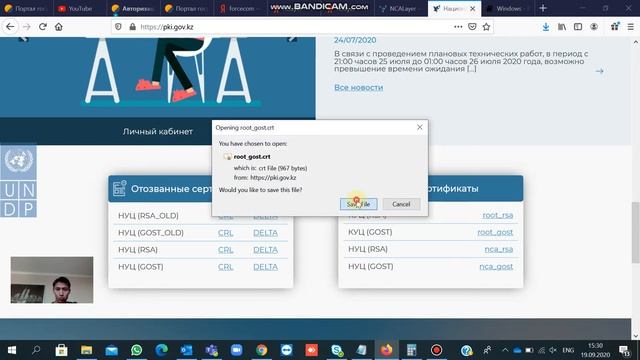Open a new browser tab

pyautogui.click(x=543, y=8)
